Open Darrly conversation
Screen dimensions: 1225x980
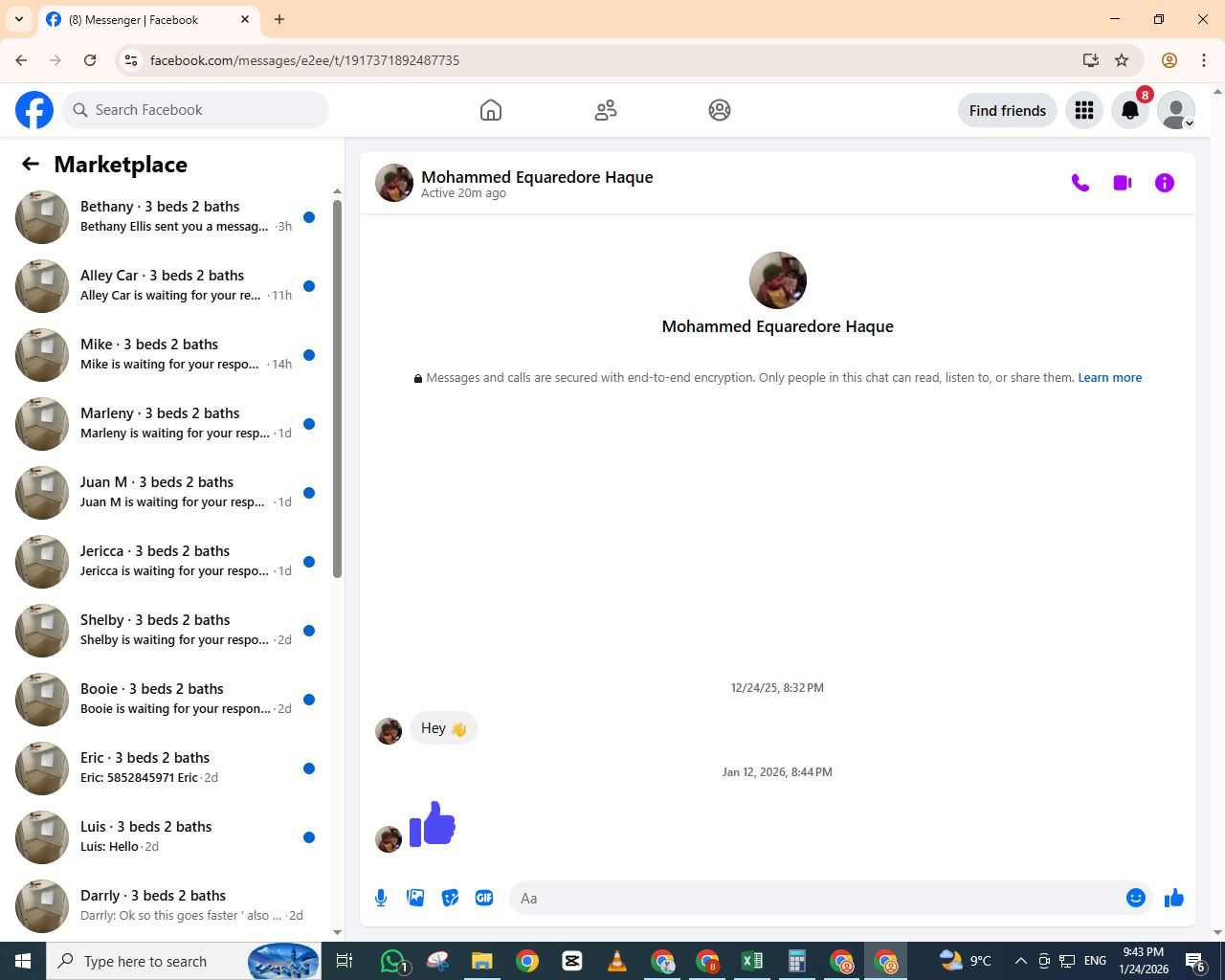coord(165,906)
